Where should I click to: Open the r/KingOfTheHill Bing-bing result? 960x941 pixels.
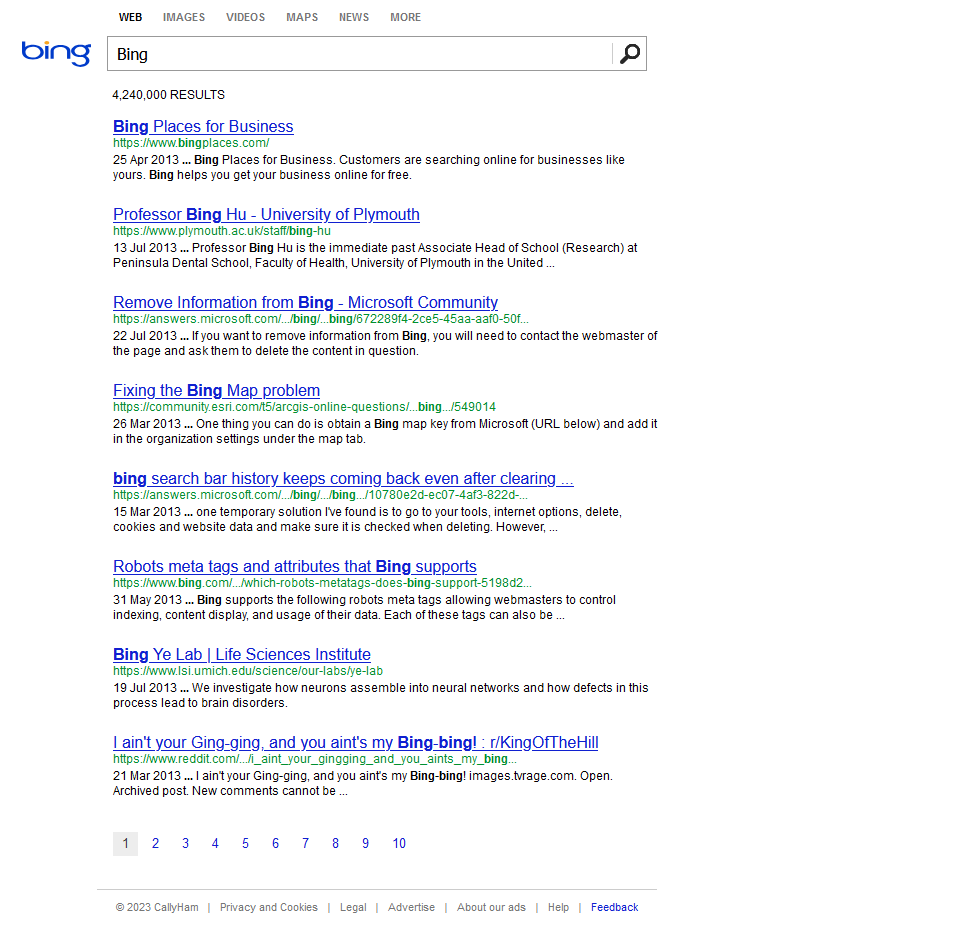[x=356, y=743]
